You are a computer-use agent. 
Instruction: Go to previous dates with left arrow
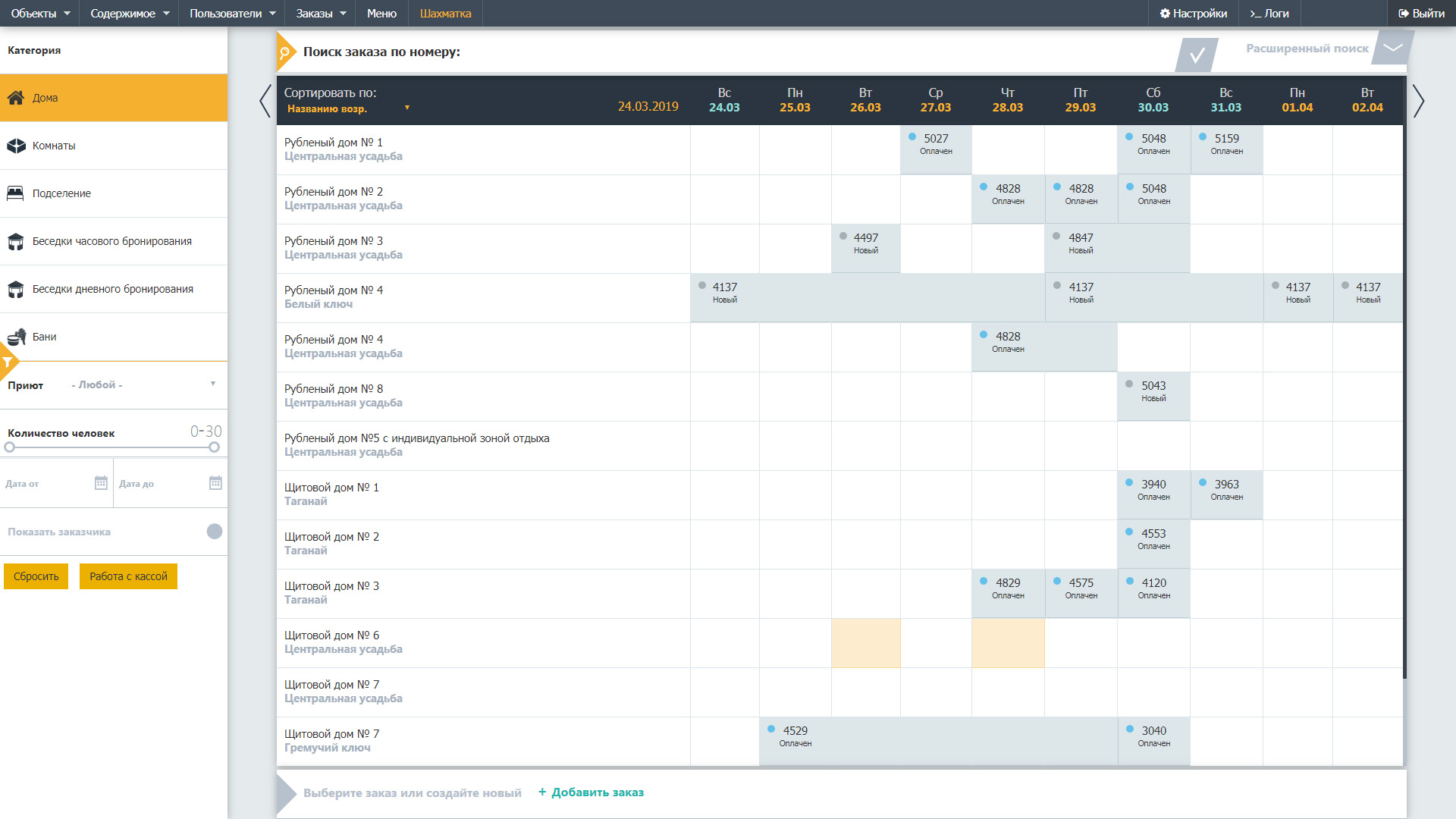pyautogui.click(x=265, y=101)
